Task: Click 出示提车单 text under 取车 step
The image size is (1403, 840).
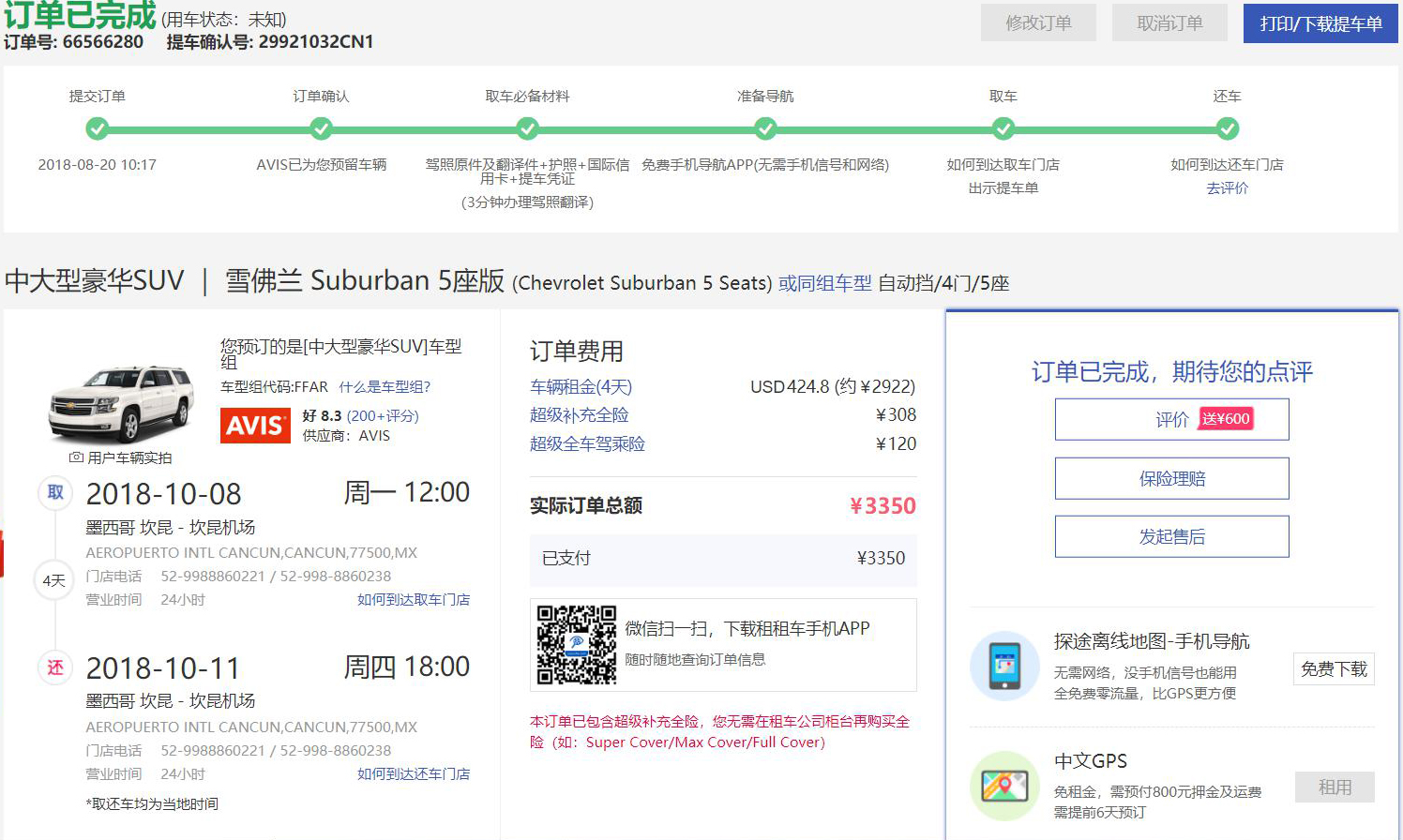Action: tap(1003, 187)
